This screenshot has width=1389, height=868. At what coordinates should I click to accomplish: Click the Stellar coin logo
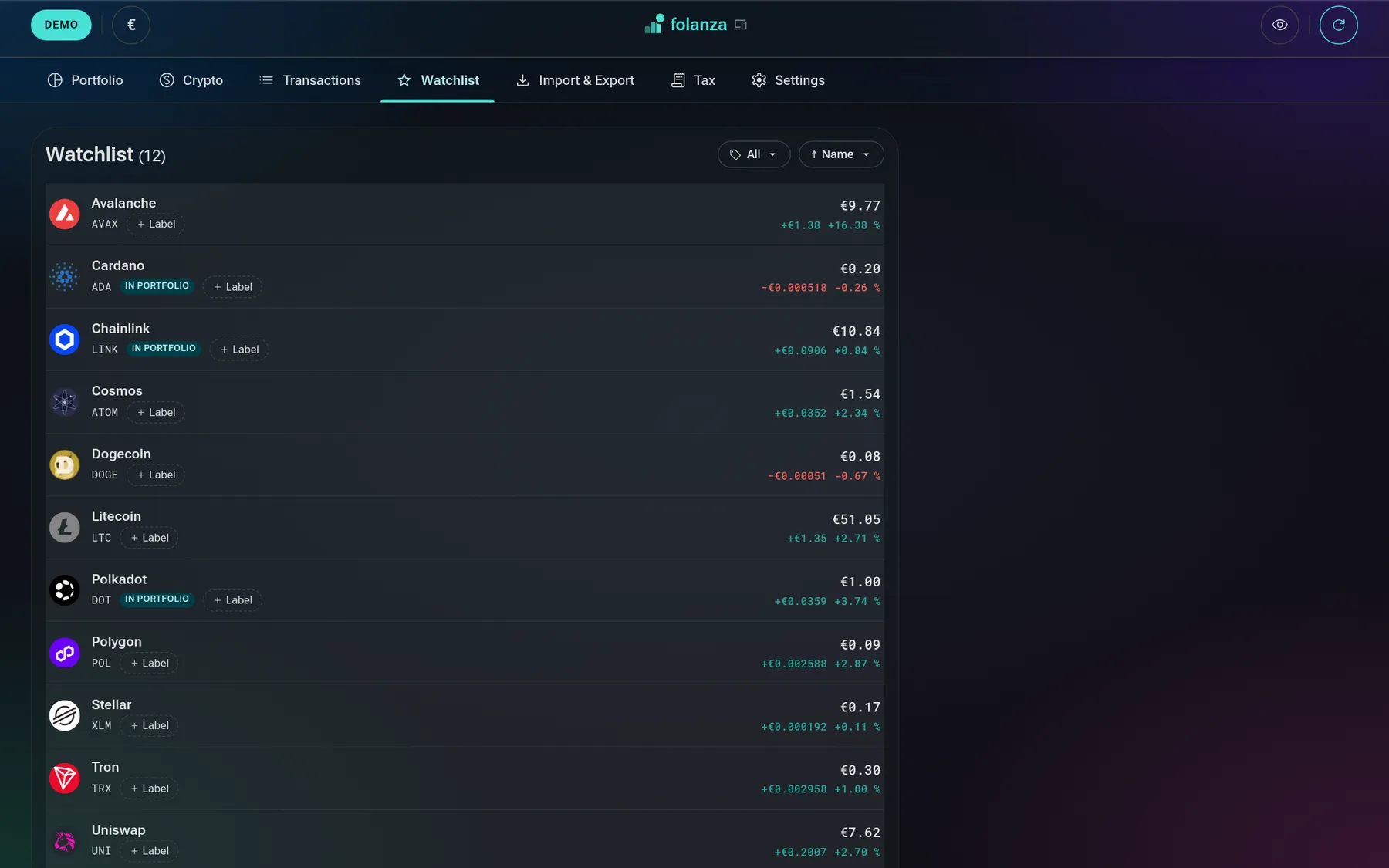coord(65,715)
